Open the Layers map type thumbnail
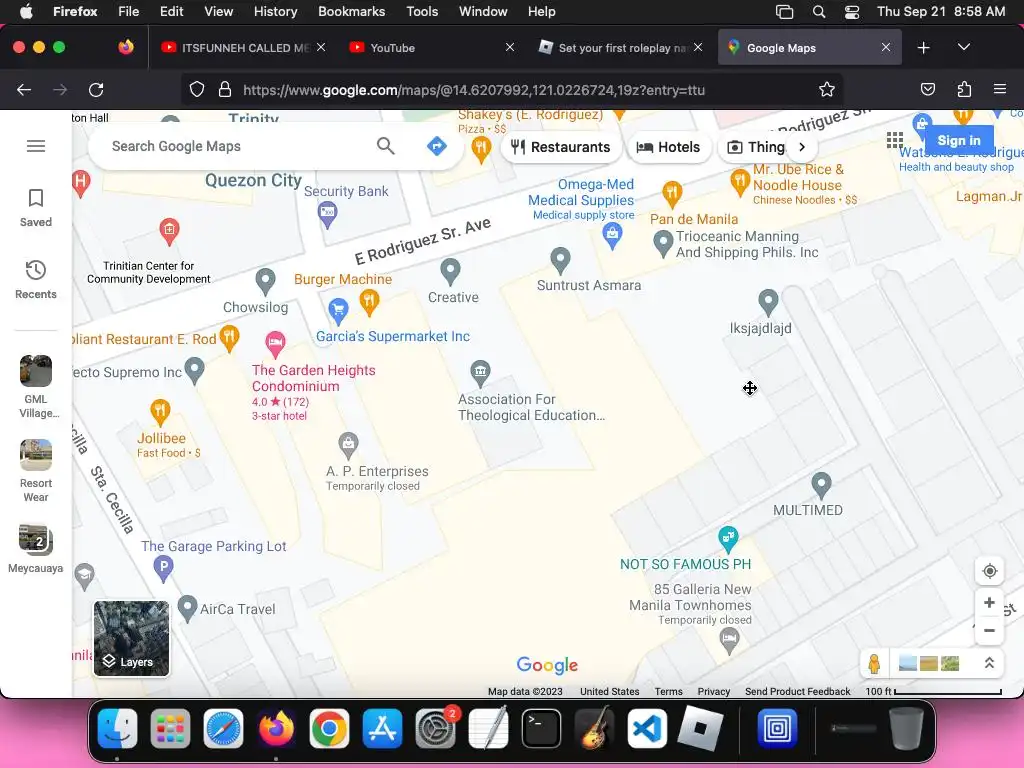This screenshot has height=768, width=1024. pos(131,638)
